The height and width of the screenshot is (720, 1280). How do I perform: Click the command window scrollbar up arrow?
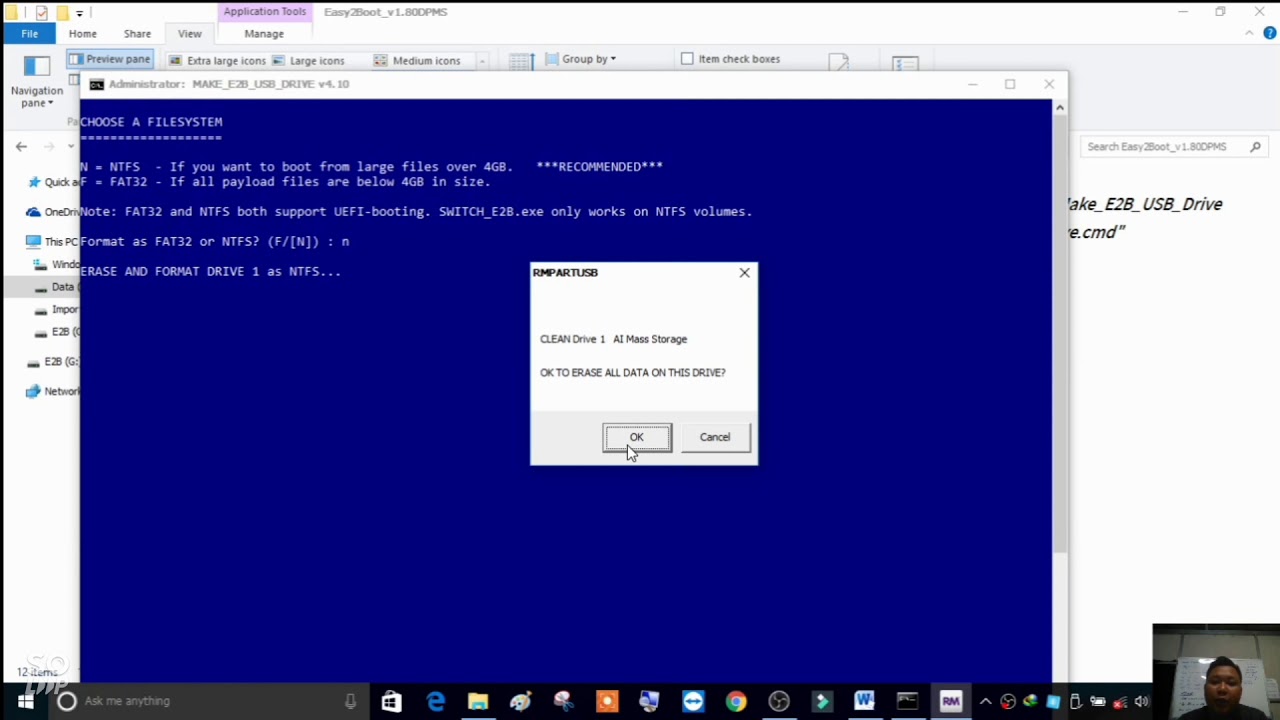pyautogui.click(x=1060, y=107)
